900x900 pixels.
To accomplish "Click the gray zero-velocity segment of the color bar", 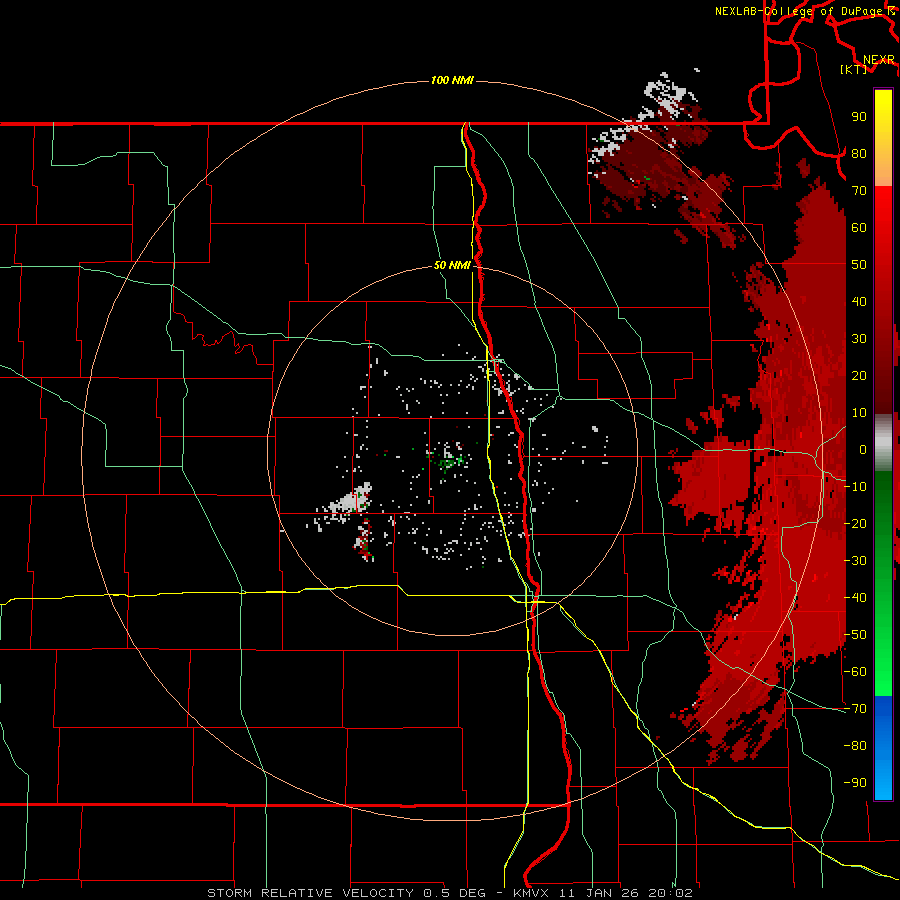I will pos(883,442).
